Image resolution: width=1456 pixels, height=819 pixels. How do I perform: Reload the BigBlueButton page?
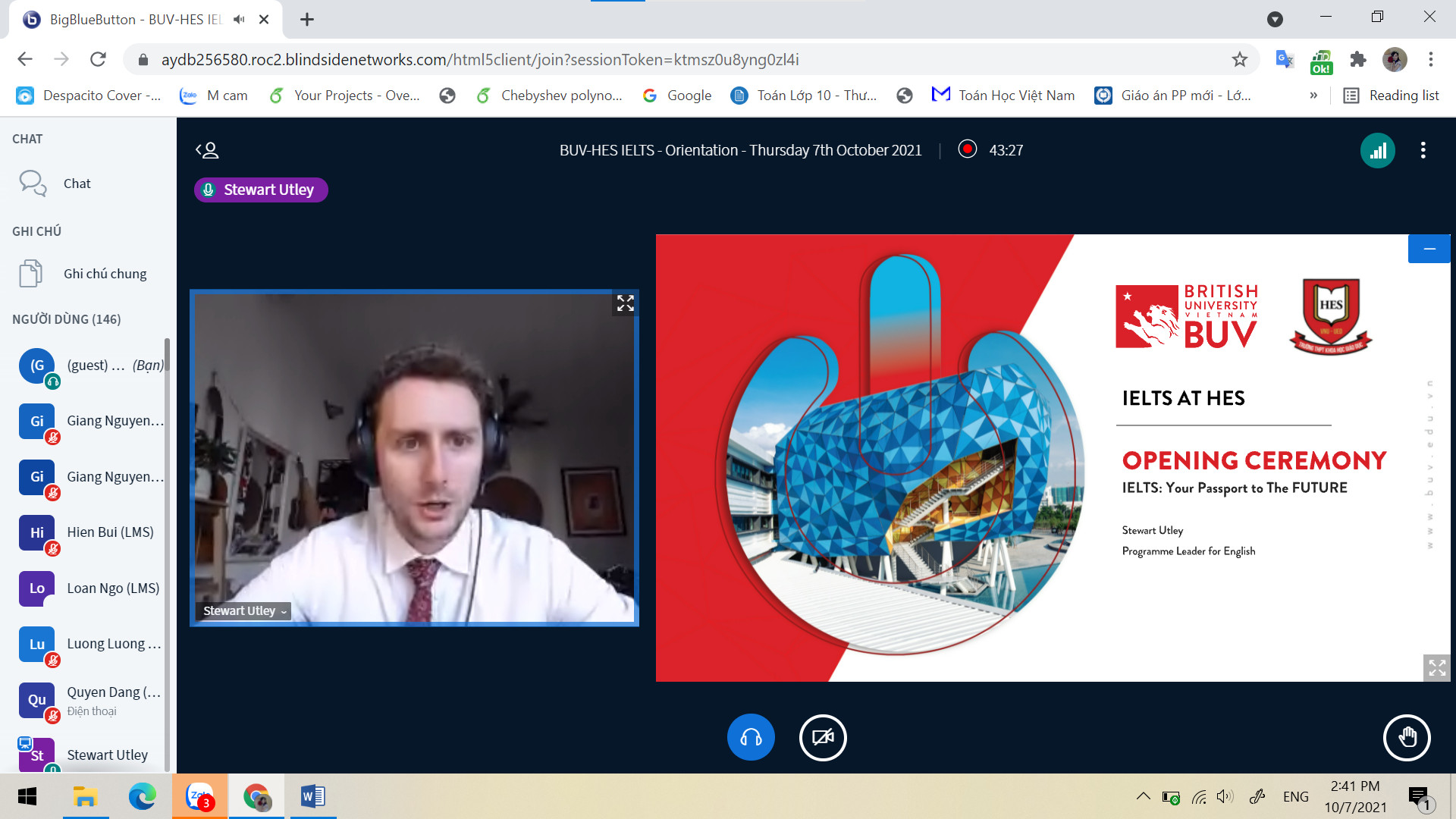click(x=98, y=59)
